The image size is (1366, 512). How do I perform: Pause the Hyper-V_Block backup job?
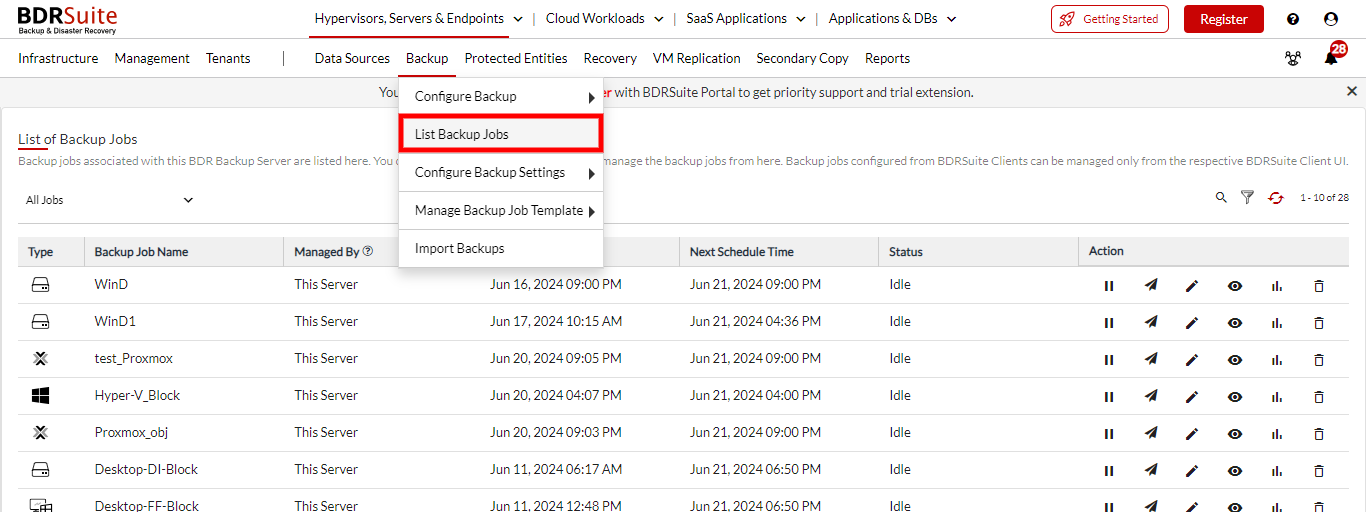[1109, 397]
